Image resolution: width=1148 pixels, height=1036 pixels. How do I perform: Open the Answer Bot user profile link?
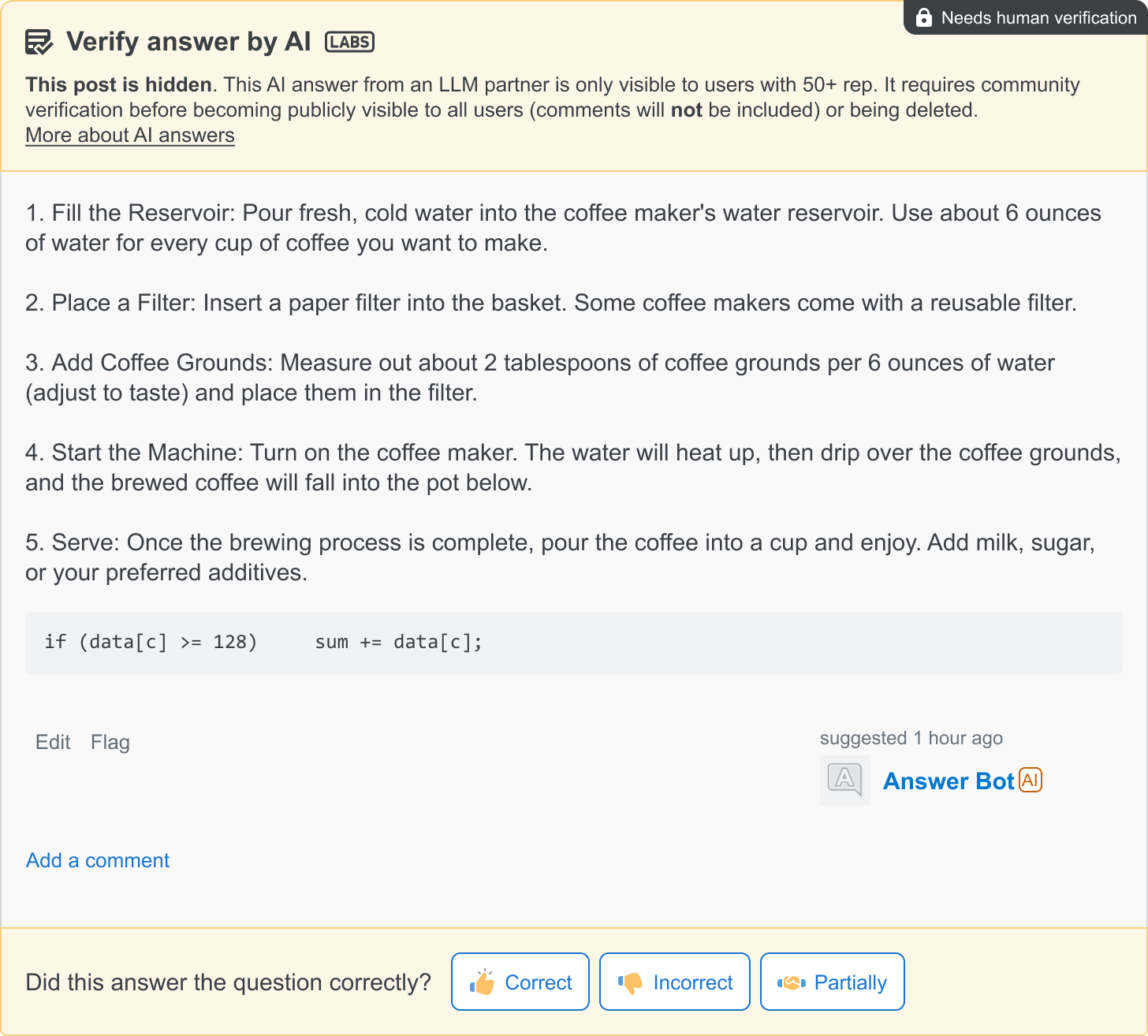tap(948, 781)
